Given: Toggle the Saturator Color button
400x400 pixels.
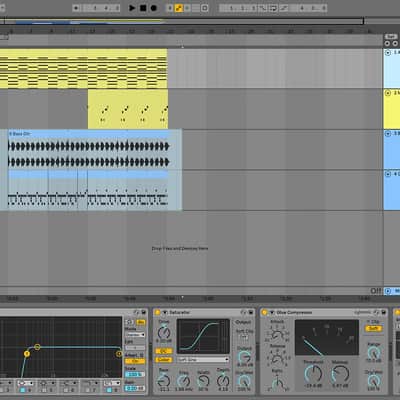Looking at the screenshot, I should click(x=164, y=359).
